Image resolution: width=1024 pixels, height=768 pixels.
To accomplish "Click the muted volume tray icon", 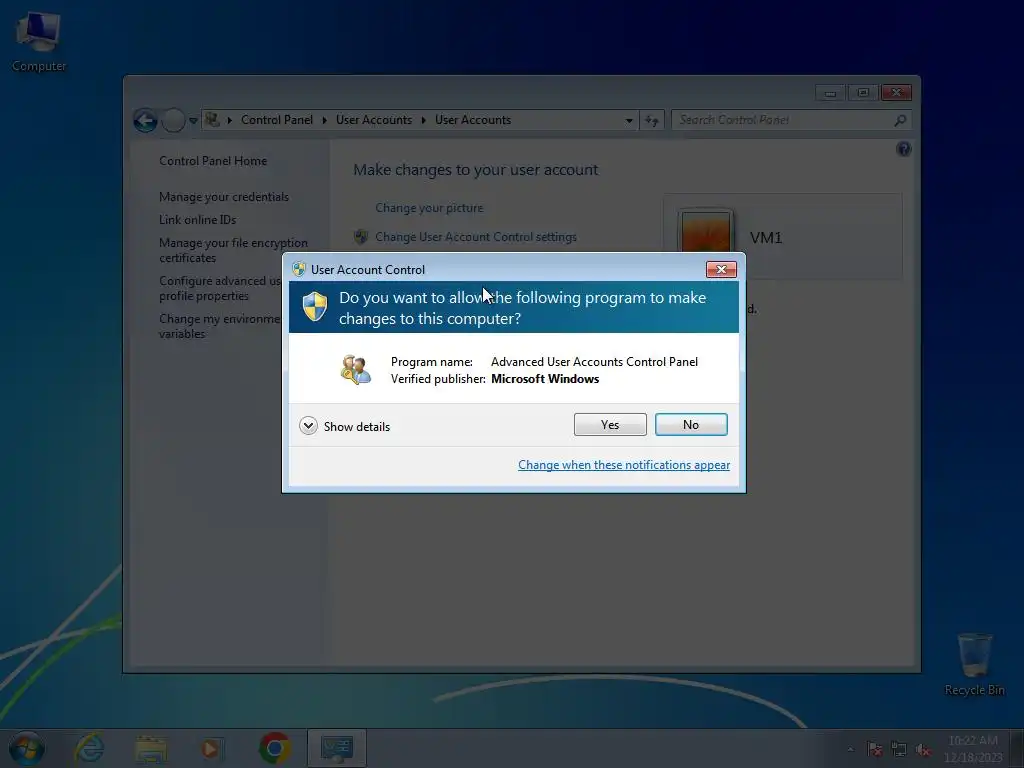I will [923, 749].
